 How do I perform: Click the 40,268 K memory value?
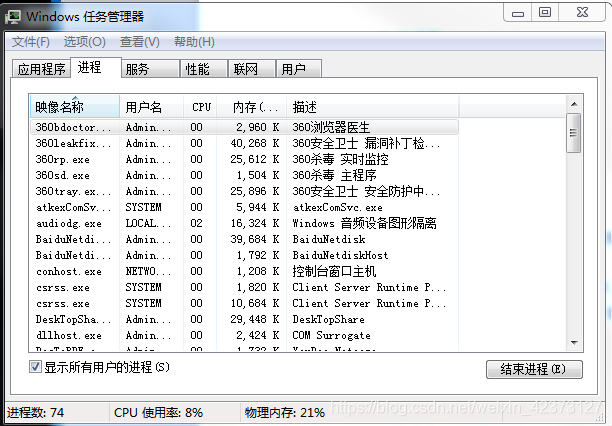pos(254,143)
